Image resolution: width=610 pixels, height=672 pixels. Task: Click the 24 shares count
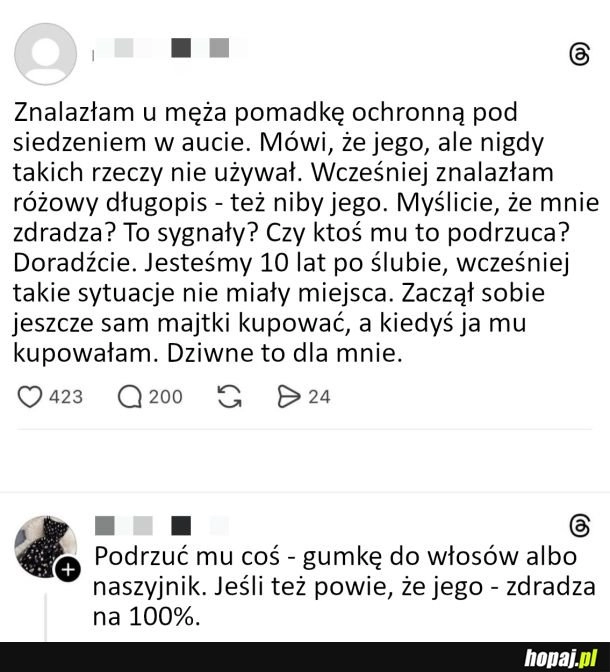(x=318, y=397)
